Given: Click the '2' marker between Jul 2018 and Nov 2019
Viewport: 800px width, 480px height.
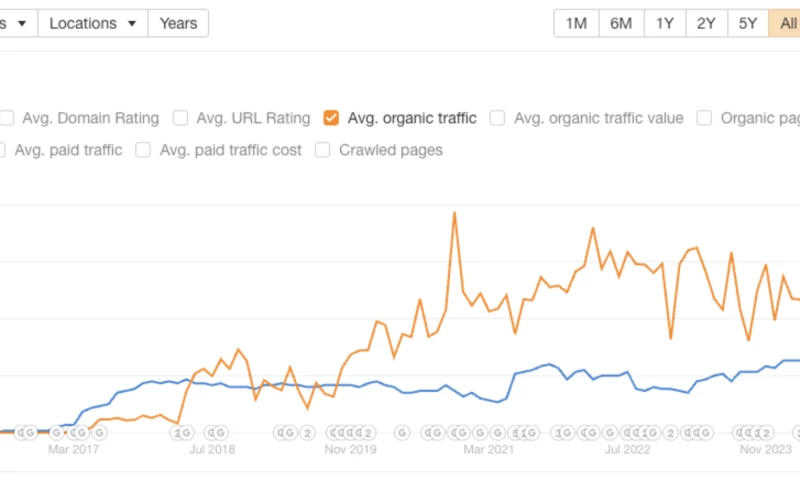Looking at the screenshot, I should [308, 433].
